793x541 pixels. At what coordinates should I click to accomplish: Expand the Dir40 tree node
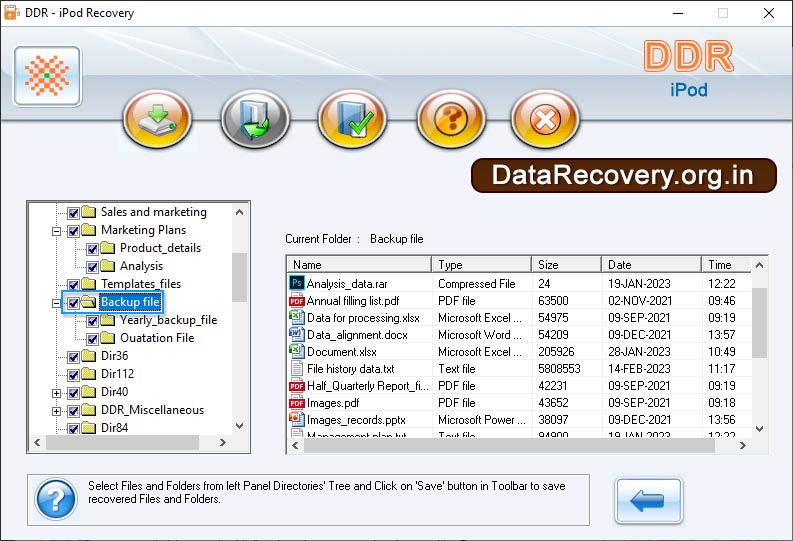point(57,393)
